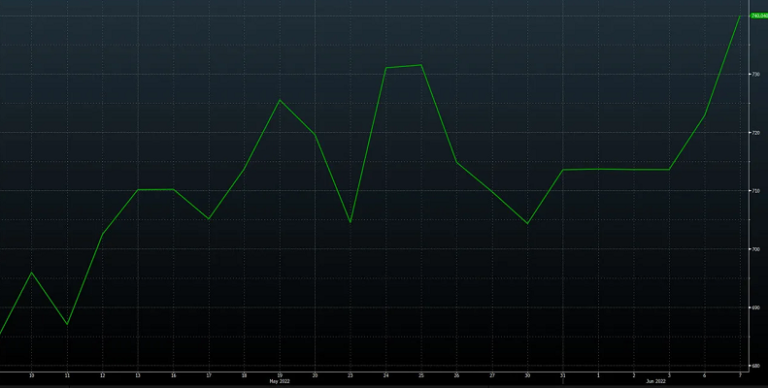Click the date 31 axis tick

(x=563, y=375)
